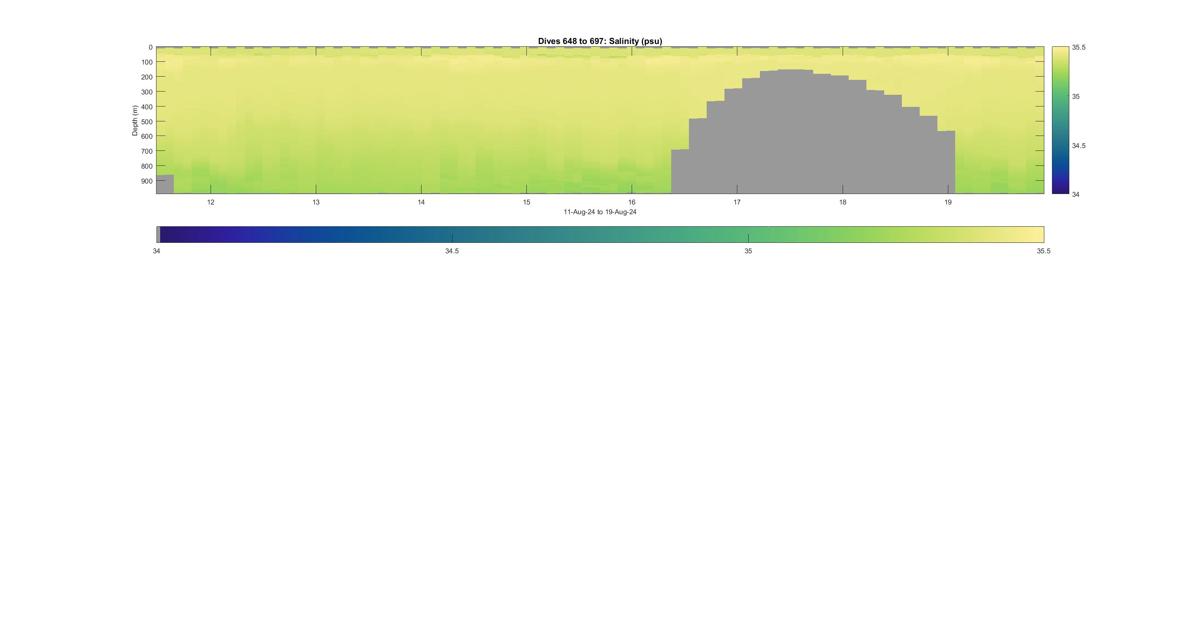Select date tick label "18"

pos(843,202)
